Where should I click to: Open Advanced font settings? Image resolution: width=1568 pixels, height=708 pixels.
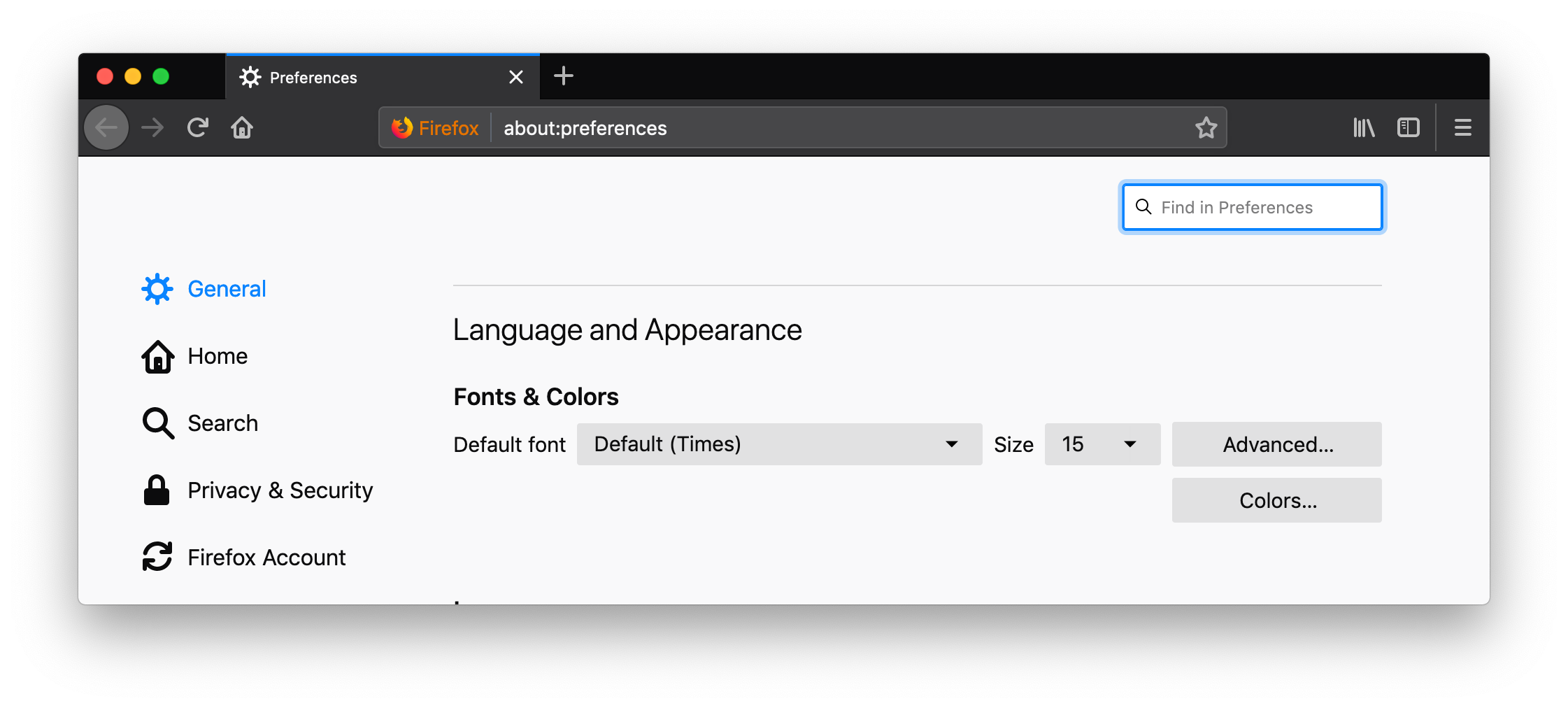1276,444
